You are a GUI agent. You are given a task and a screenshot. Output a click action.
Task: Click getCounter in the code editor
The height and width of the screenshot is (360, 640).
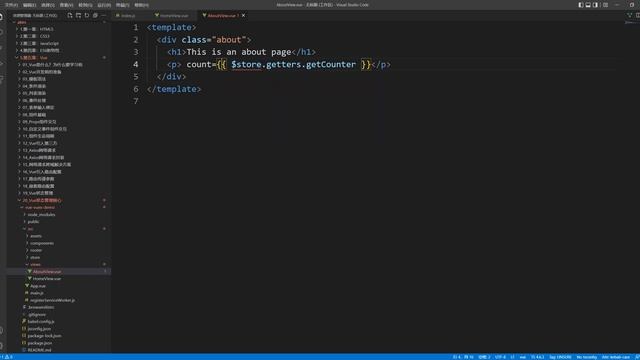331,64
